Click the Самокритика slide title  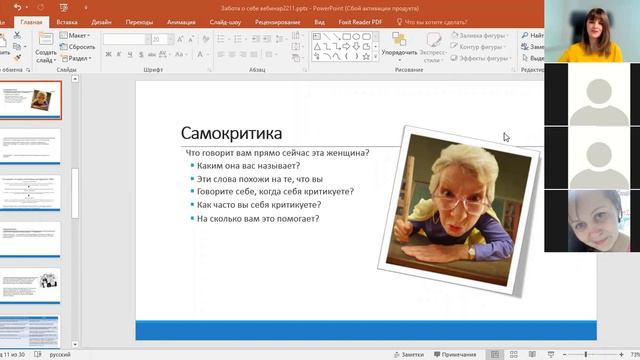pos(231,133)
